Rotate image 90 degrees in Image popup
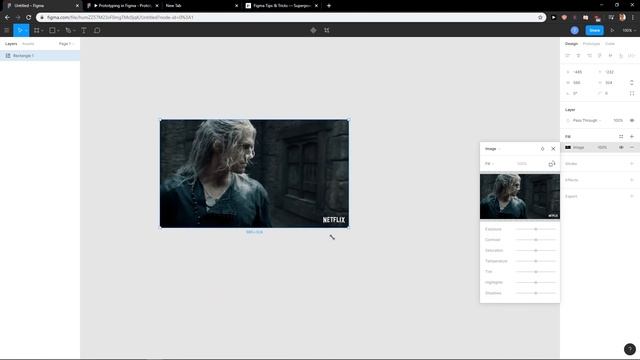The width and height of the screenshot is (640, 360). (x=552, y=164)
